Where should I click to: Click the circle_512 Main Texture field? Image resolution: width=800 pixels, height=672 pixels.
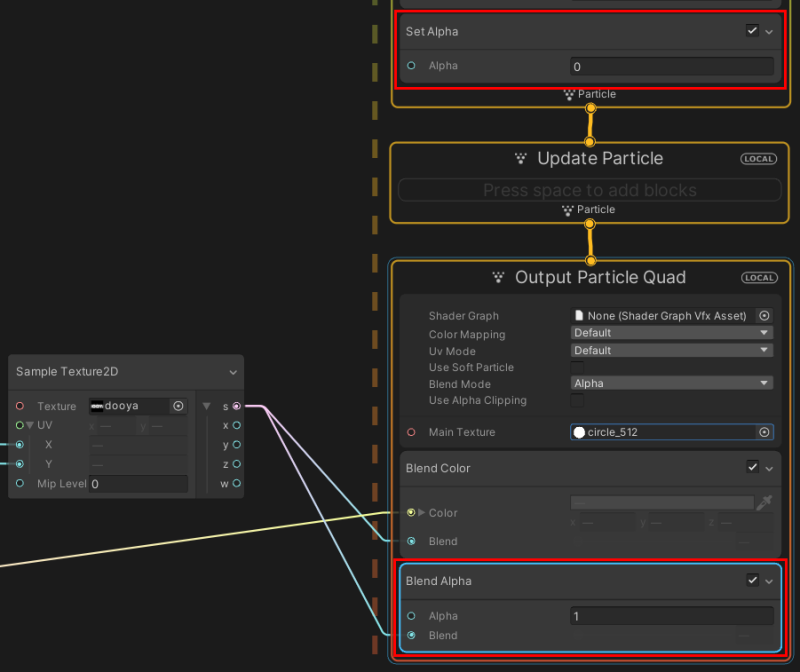pos(663,432)
